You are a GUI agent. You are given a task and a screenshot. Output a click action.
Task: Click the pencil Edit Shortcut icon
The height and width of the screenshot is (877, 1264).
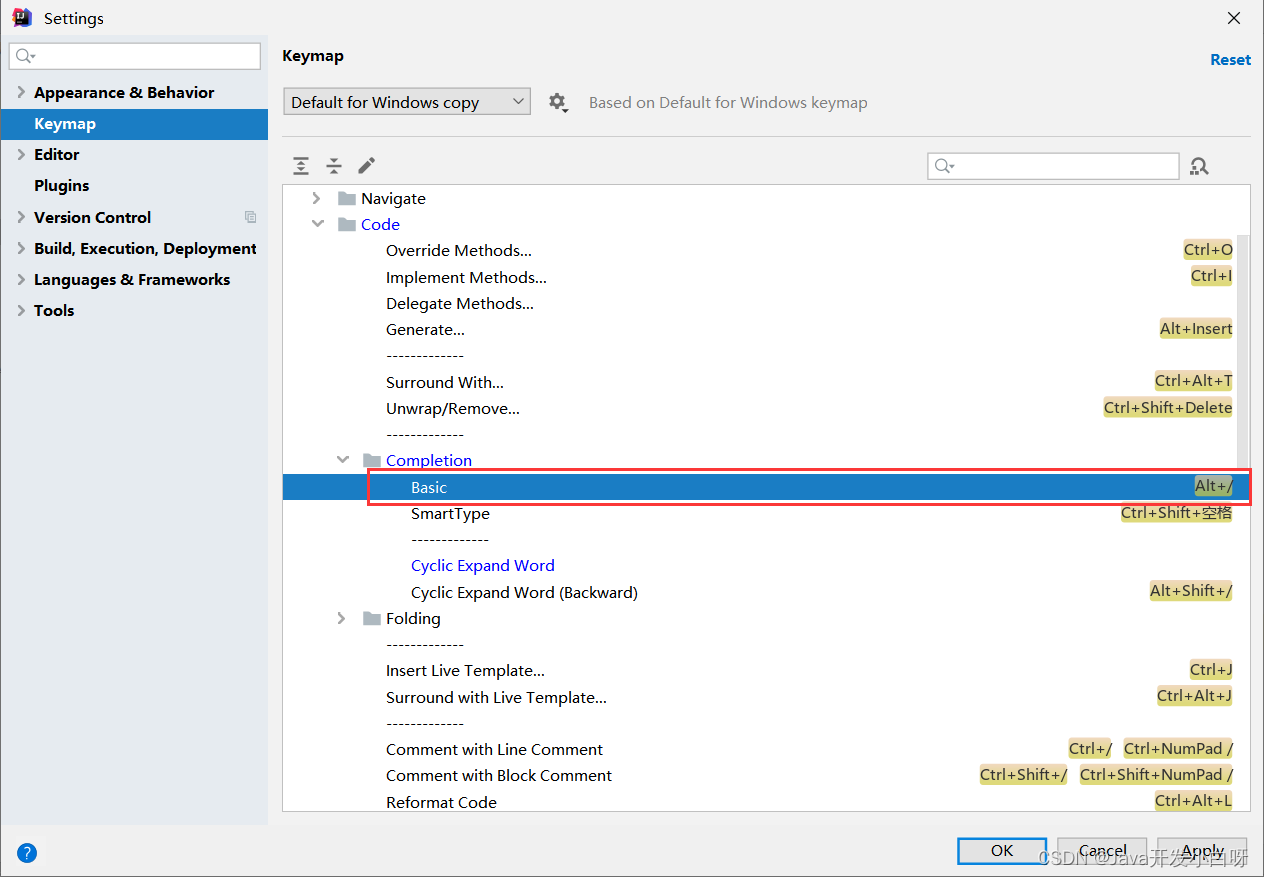[367, 165]
